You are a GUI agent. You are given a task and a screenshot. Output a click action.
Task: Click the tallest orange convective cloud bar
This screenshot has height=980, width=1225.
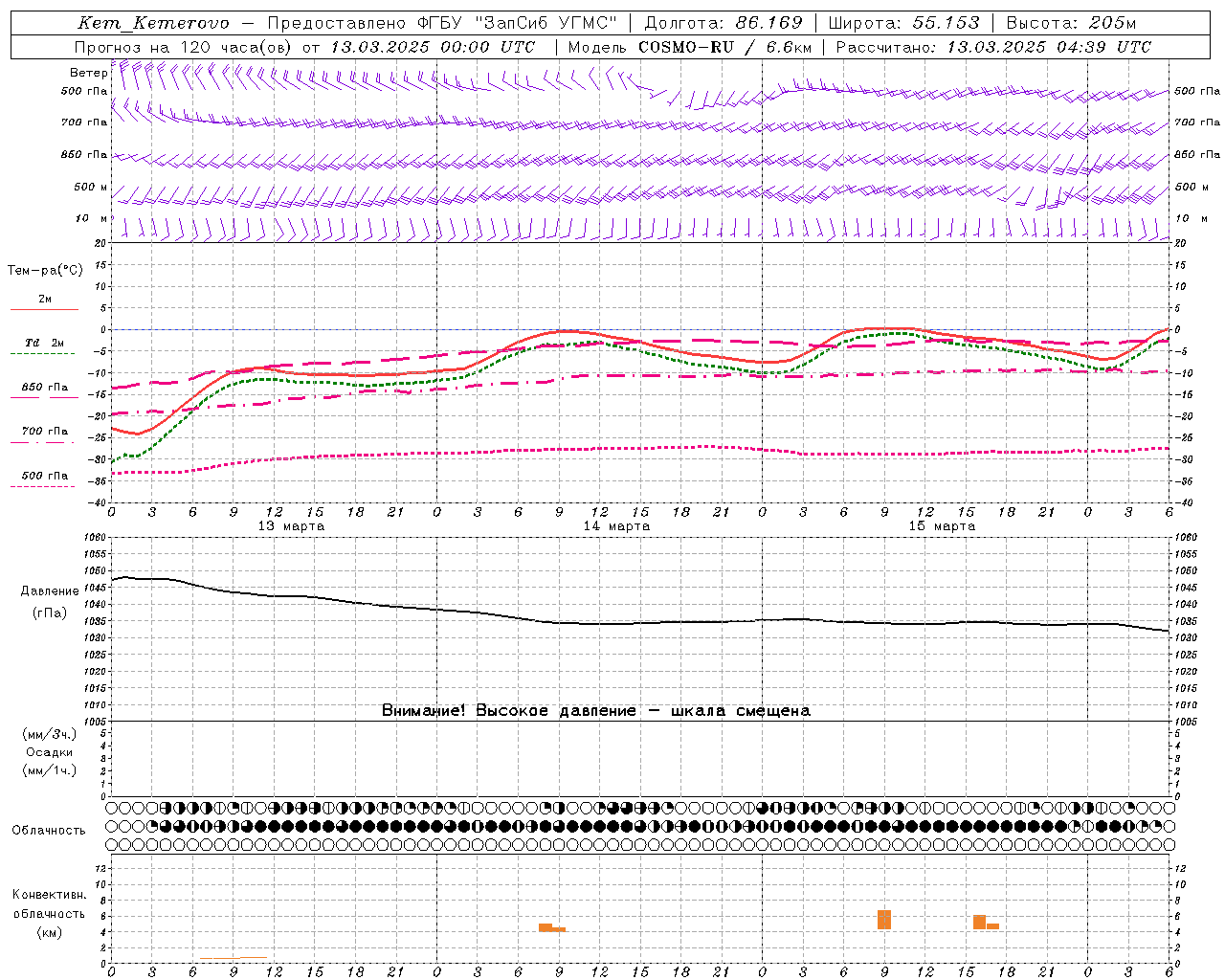(884, 920)
